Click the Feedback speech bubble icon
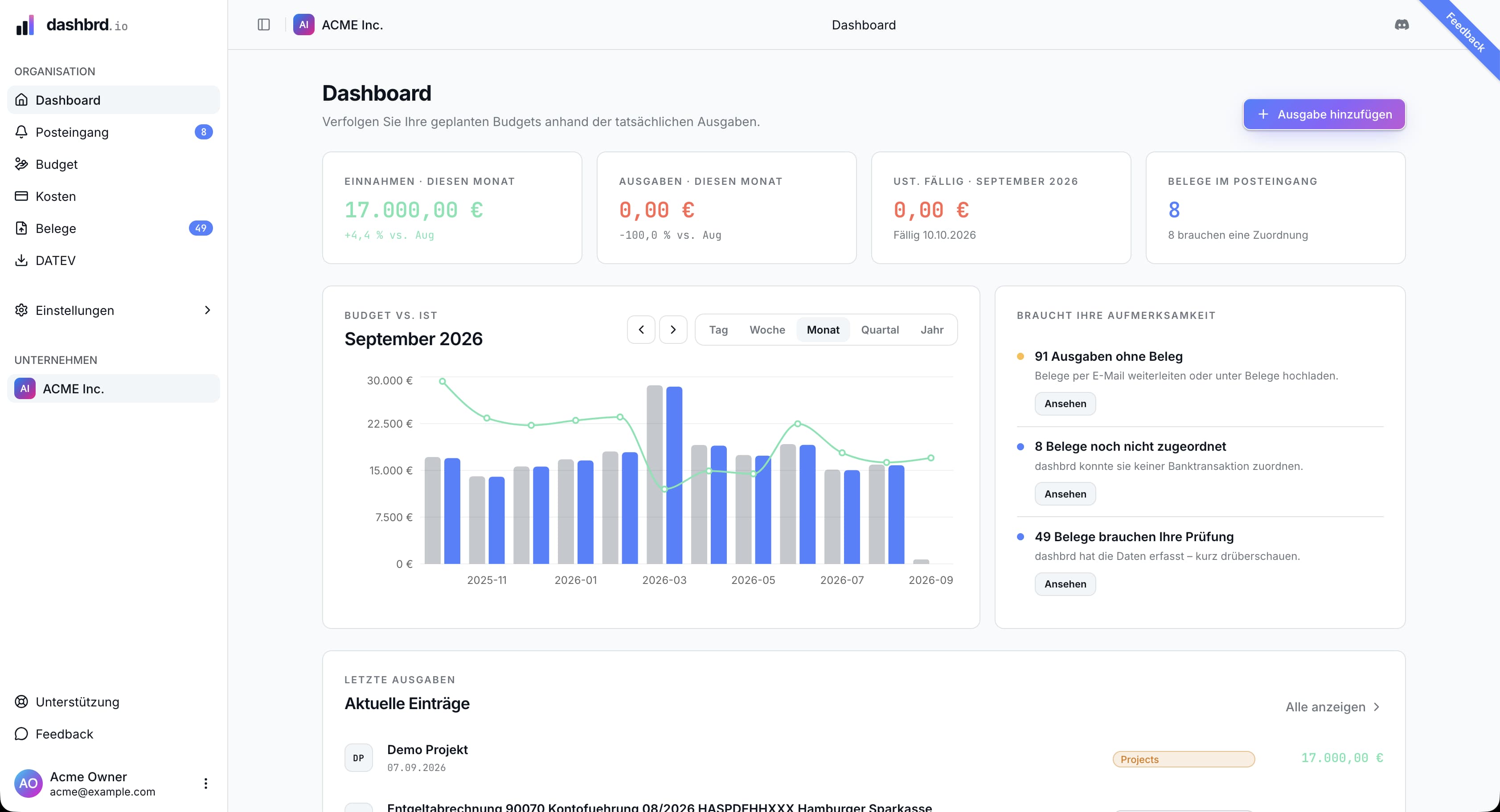Viewport: 1500px width, 812px height. [x=21, y=734]
